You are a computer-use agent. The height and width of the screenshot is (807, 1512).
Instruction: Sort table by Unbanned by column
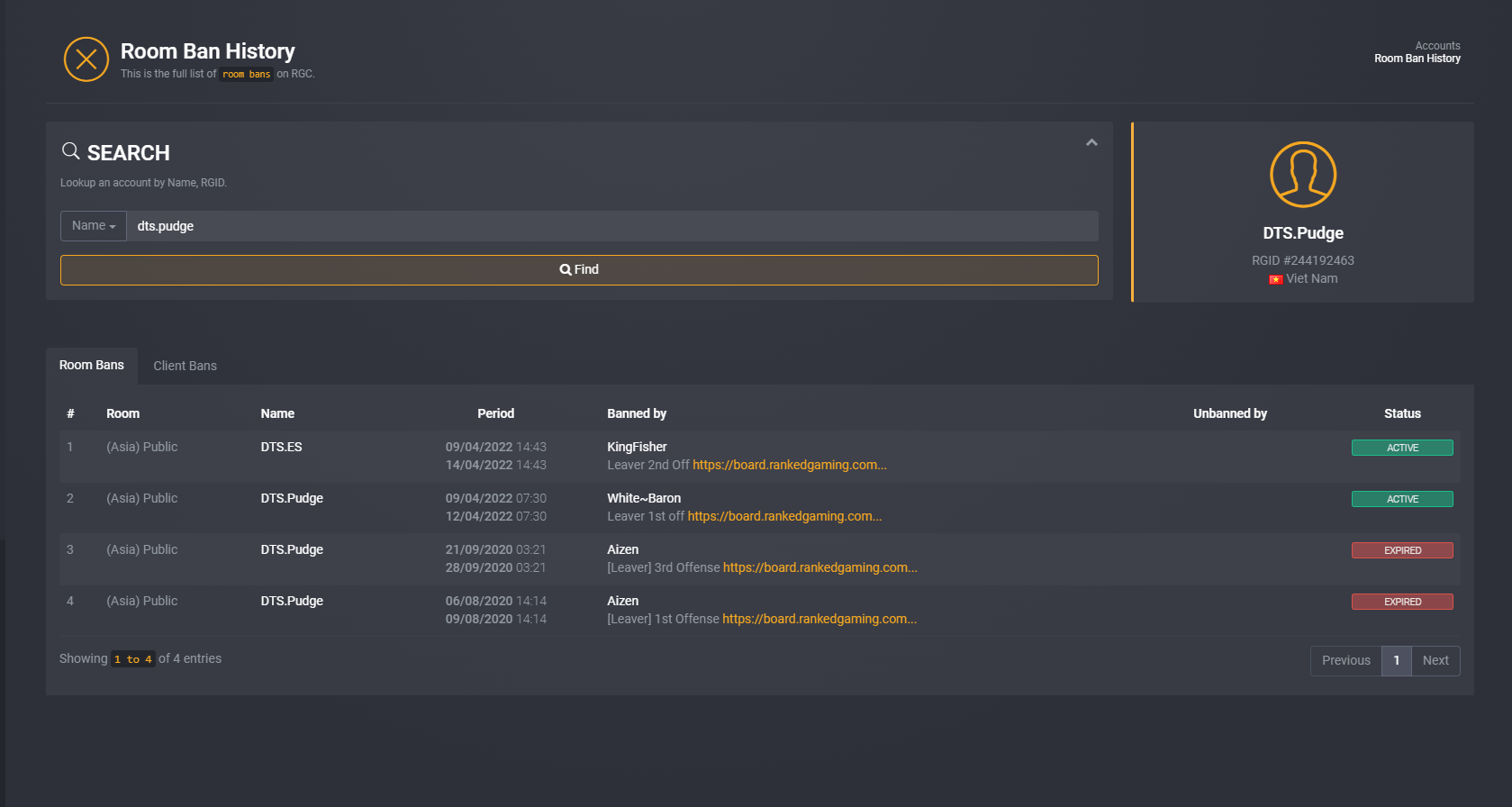coord(1230,413)
